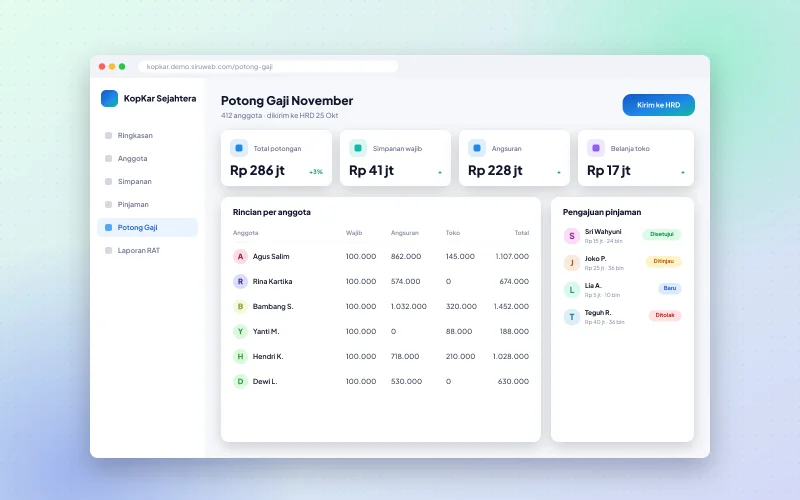Screen dimensions: 800x500
Task: Click the KopKar Sejahtera logo icon
Action: point(109,98)
